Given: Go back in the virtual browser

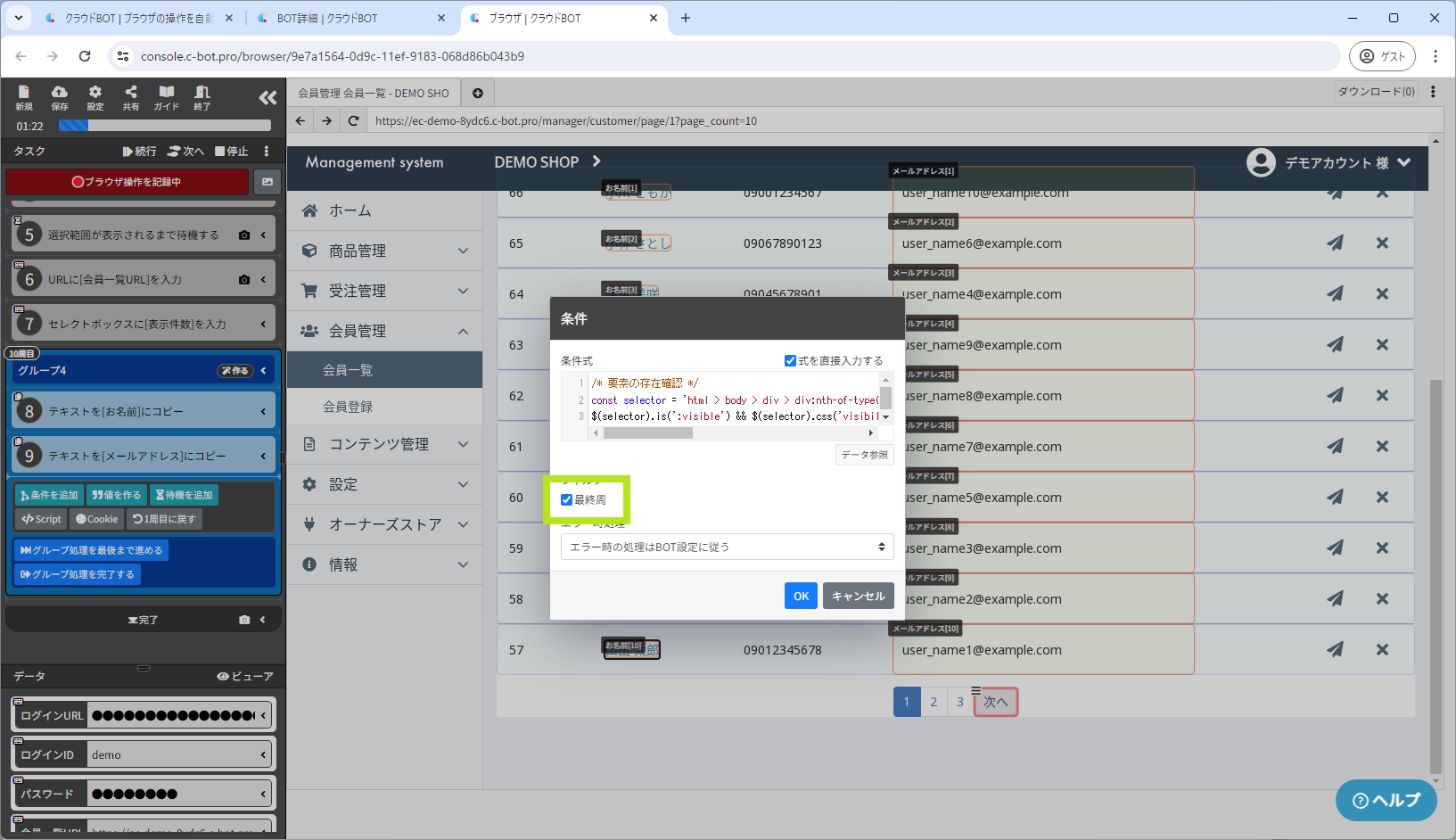Looking at the screenshot, I should pos(300,121).
